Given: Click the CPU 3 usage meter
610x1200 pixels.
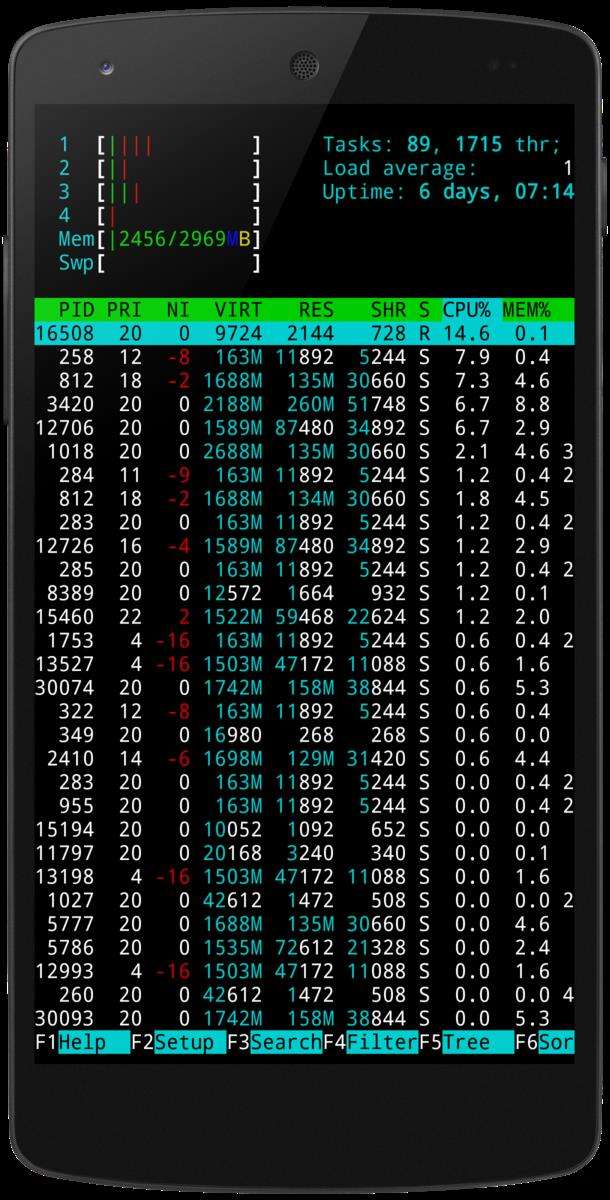Looking at the screenshot, I should coord(160,192).
